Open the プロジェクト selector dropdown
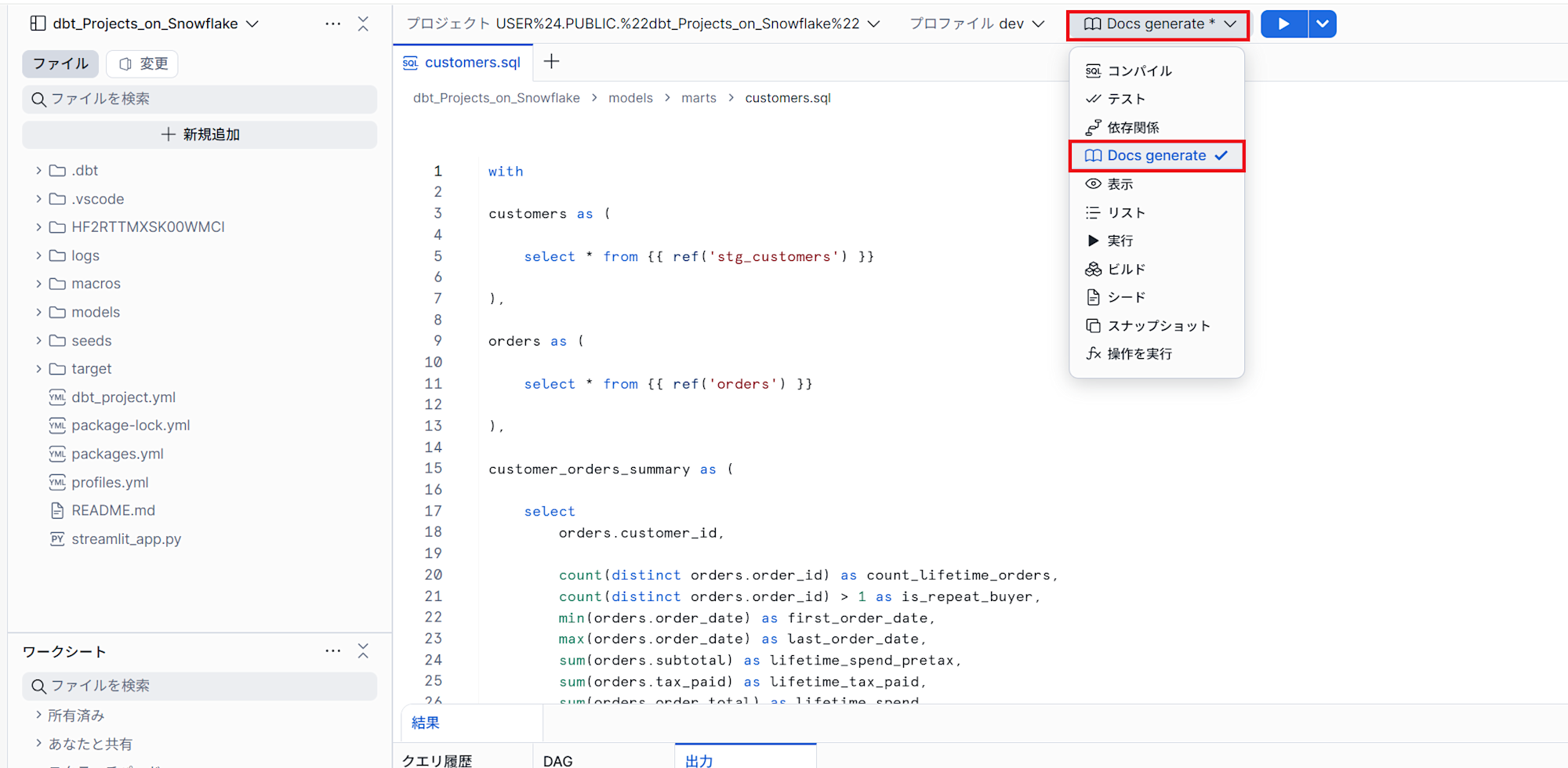Image resolution: width=1568 pixels, height=768 pixels. (x=643, y=24)
